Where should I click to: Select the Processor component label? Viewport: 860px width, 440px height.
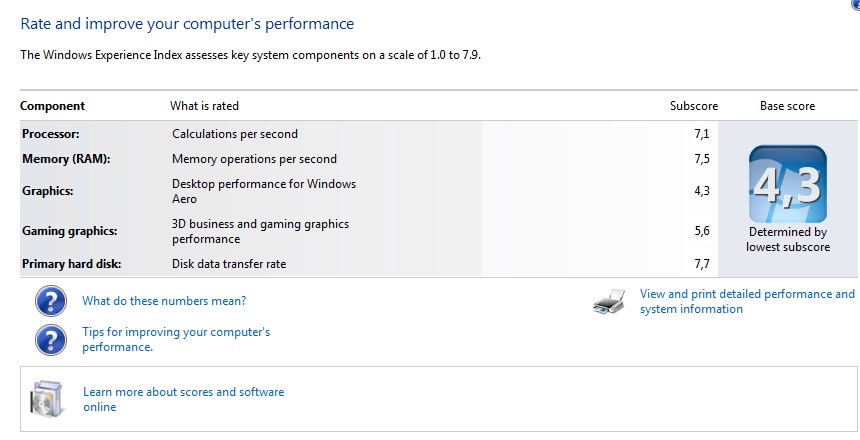(50, 134)
